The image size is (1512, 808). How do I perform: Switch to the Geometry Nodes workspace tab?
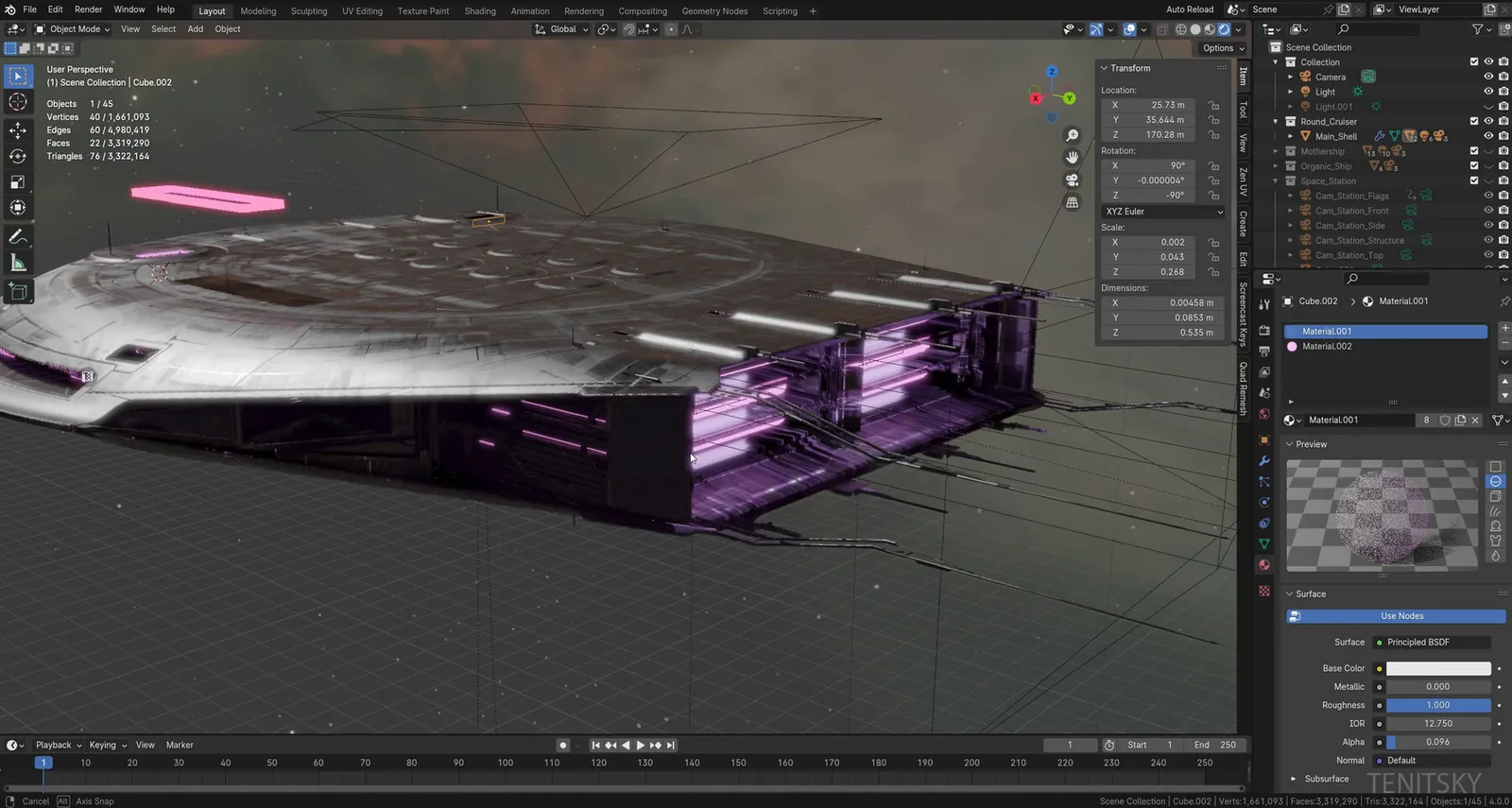point(714,11)
